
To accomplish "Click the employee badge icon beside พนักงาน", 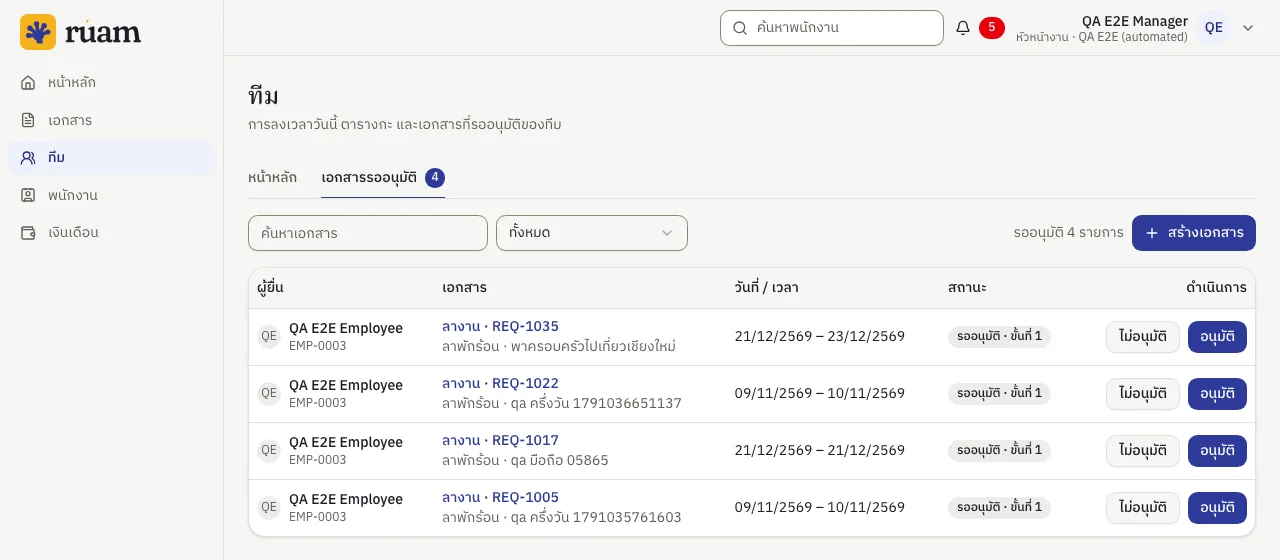I will [x=28, y=195].
